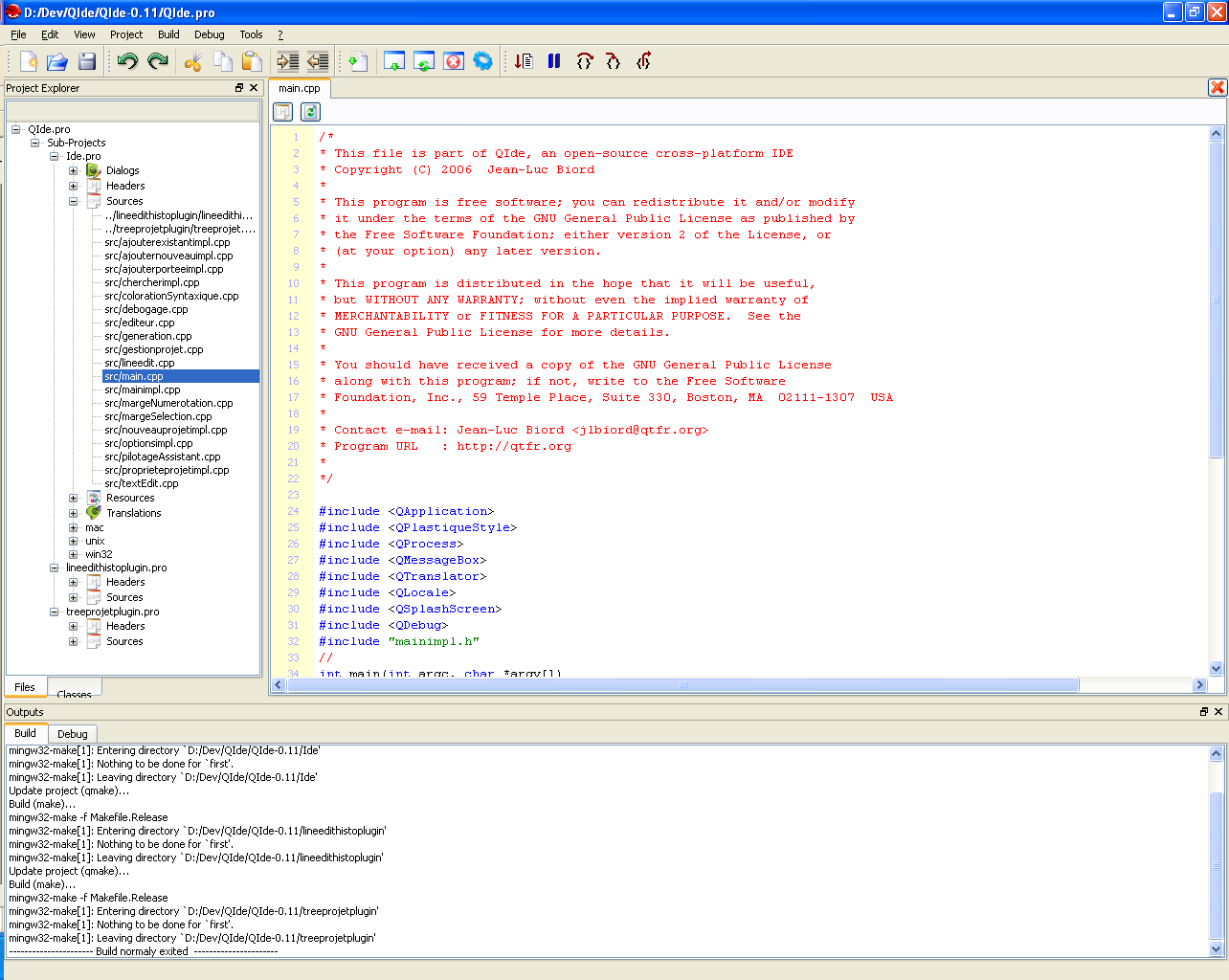Open src/mainimpl.cpp in the project tree
This screenshot has height=980, width=1229.
tap(142, 390)
